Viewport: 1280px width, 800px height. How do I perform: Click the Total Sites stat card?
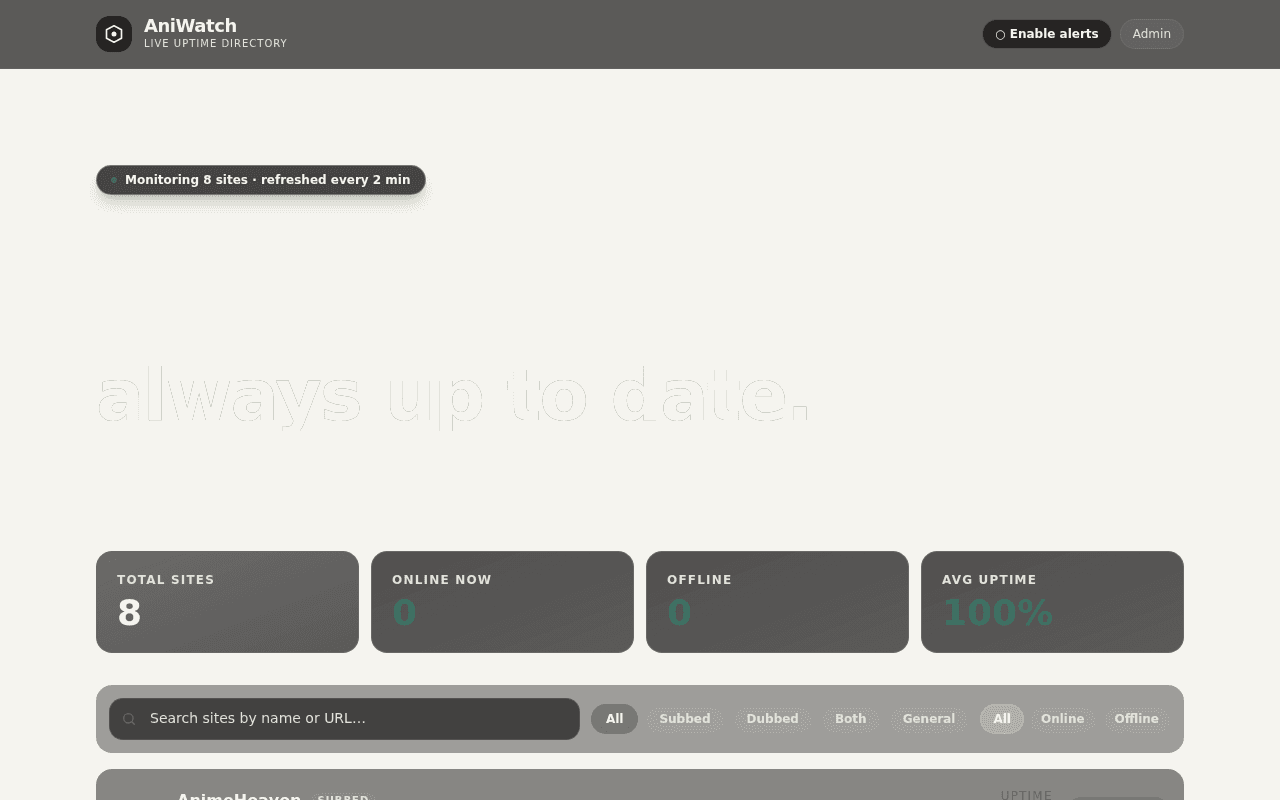click(x=227, y=602)
